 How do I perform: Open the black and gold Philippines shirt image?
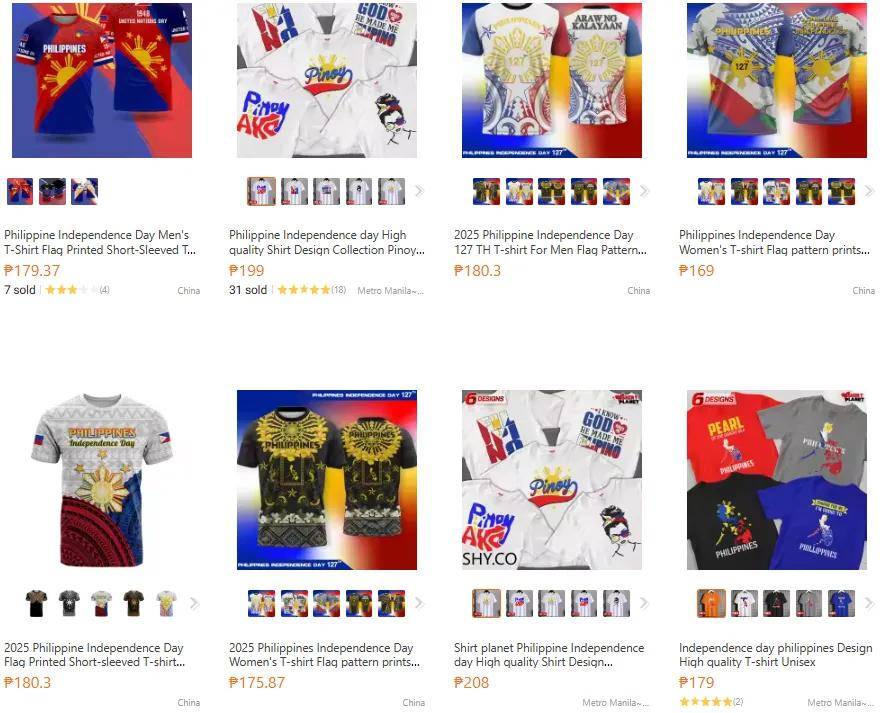[327, 480]
